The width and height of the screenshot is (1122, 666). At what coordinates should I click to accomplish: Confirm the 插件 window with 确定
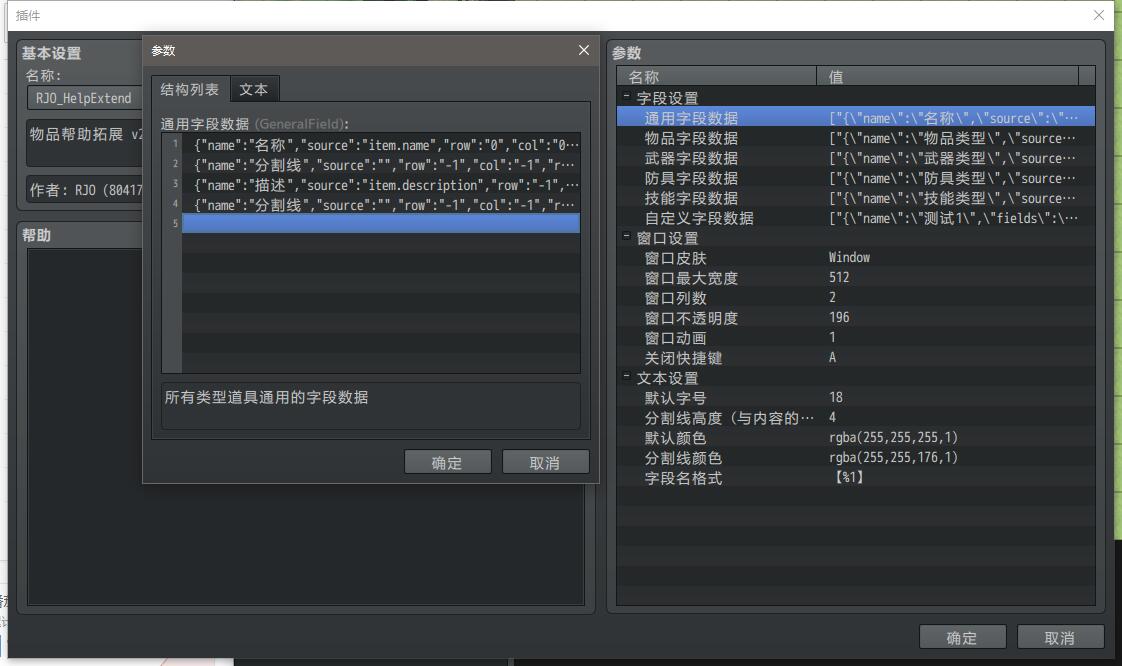962,637
